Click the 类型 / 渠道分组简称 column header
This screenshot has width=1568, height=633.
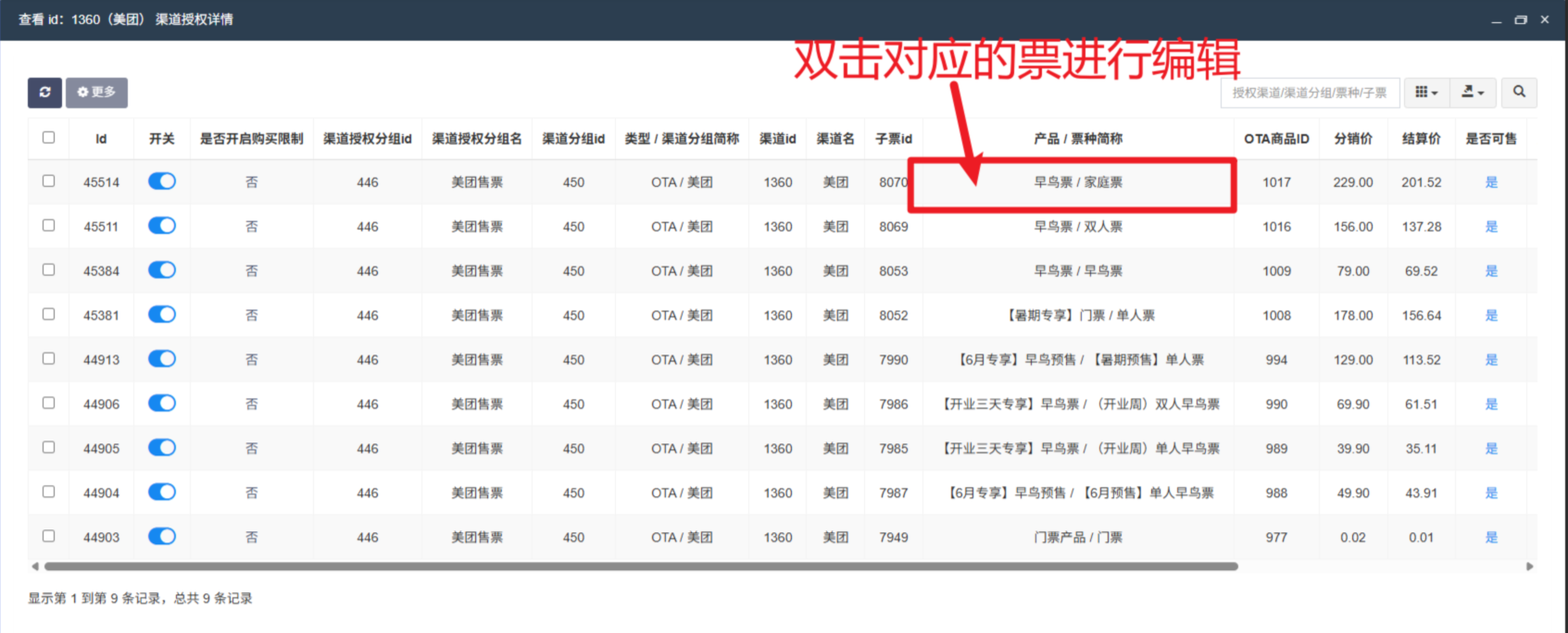(x=682, y=139)
